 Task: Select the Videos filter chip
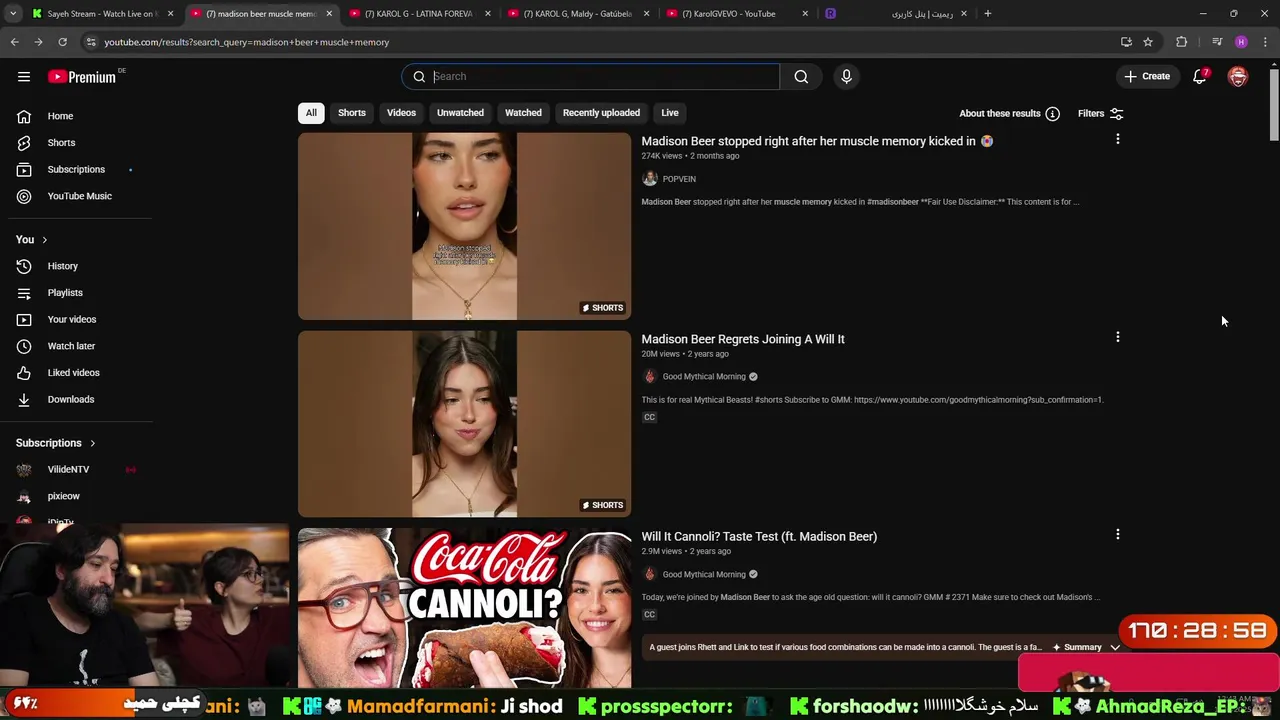click(x=401, y=113)
